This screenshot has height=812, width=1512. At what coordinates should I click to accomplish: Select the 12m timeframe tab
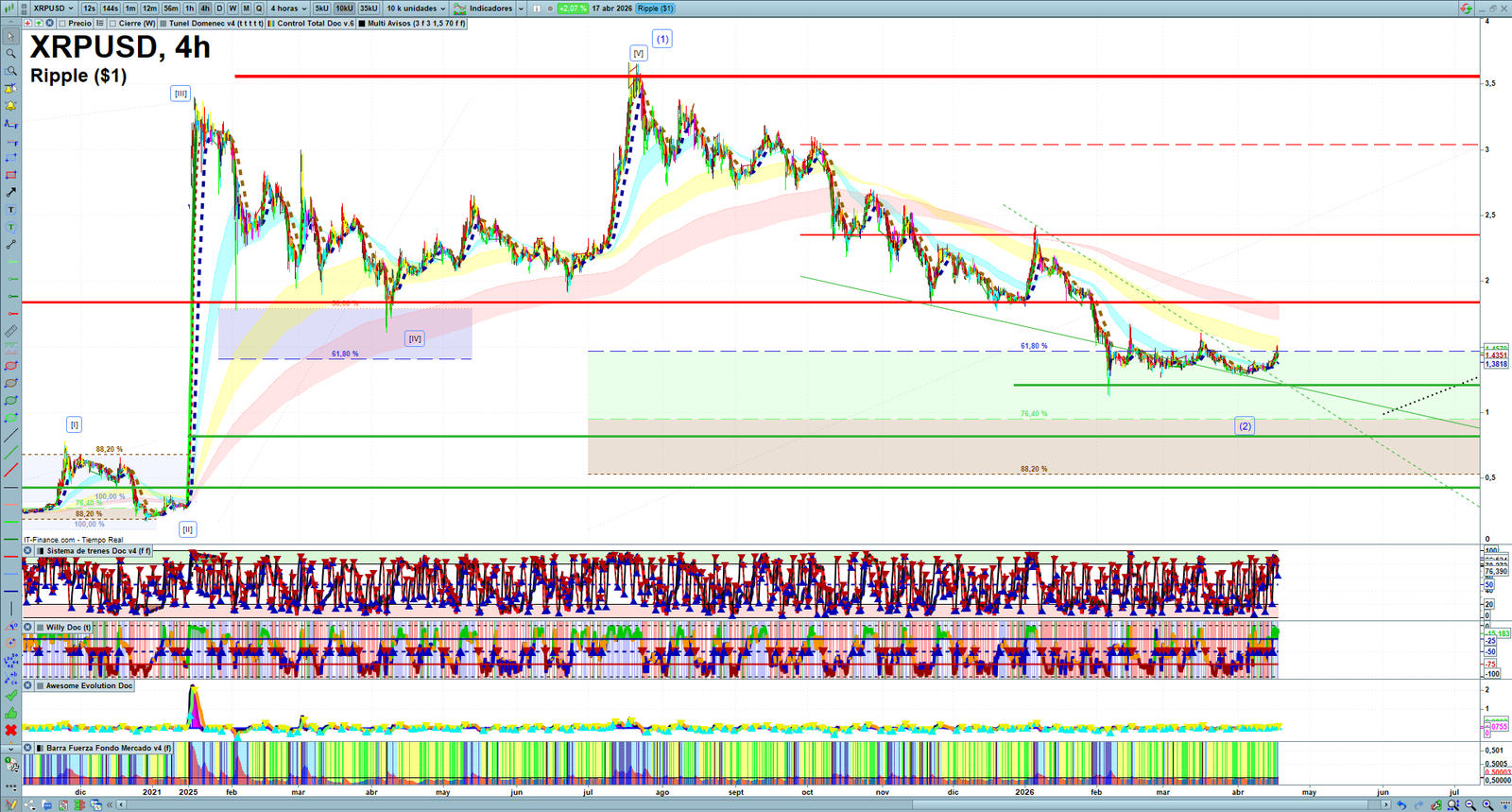pos(149,9)
